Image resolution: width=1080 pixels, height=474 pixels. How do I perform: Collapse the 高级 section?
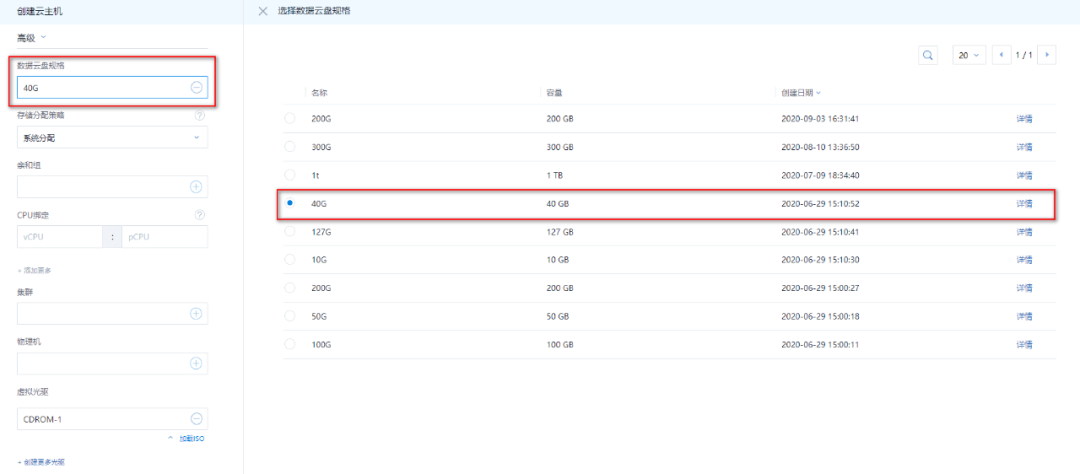click(x=32, y=38)
